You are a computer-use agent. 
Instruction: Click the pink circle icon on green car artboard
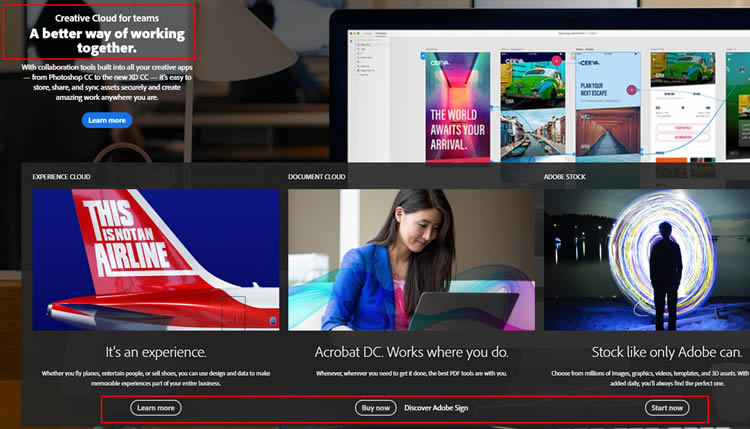click(x=556, y=61)
